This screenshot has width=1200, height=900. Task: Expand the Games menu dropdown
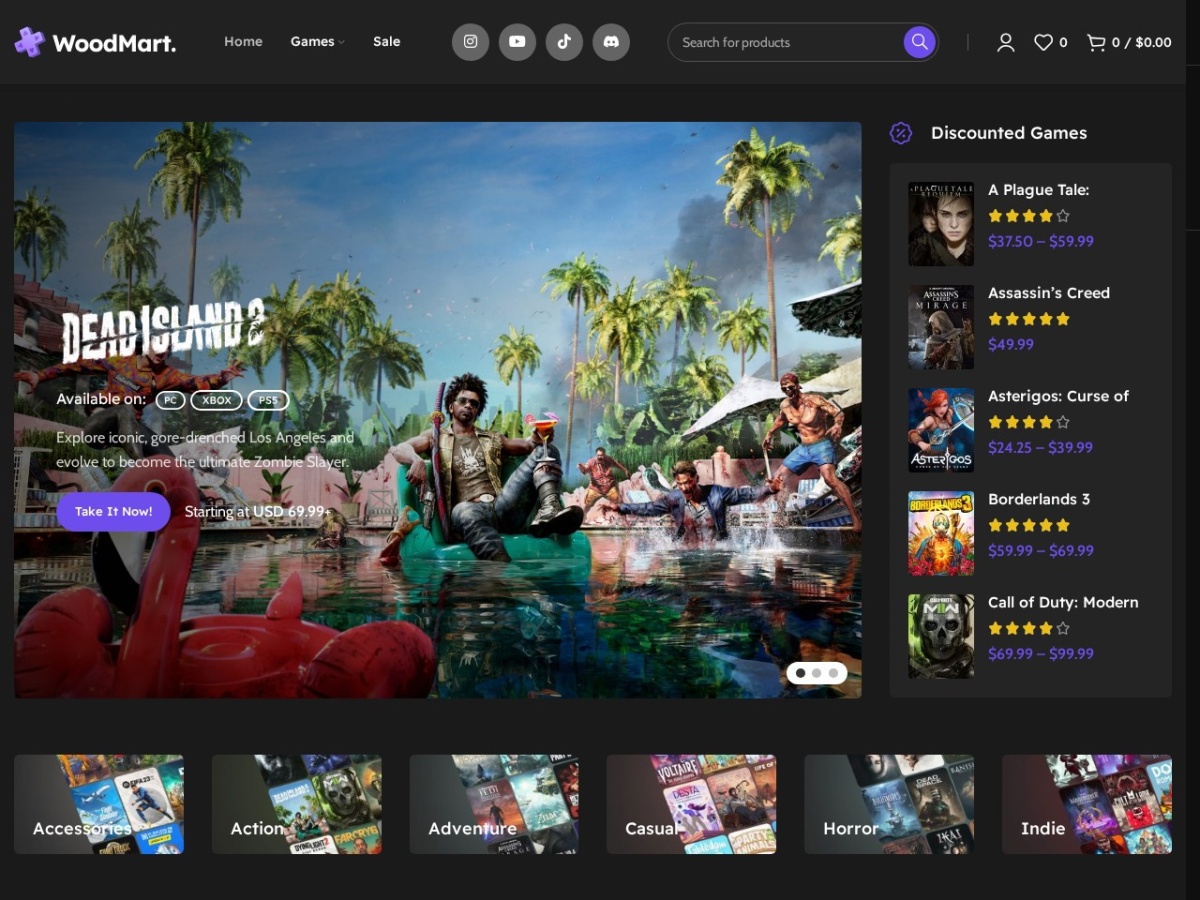coord(317,42)
